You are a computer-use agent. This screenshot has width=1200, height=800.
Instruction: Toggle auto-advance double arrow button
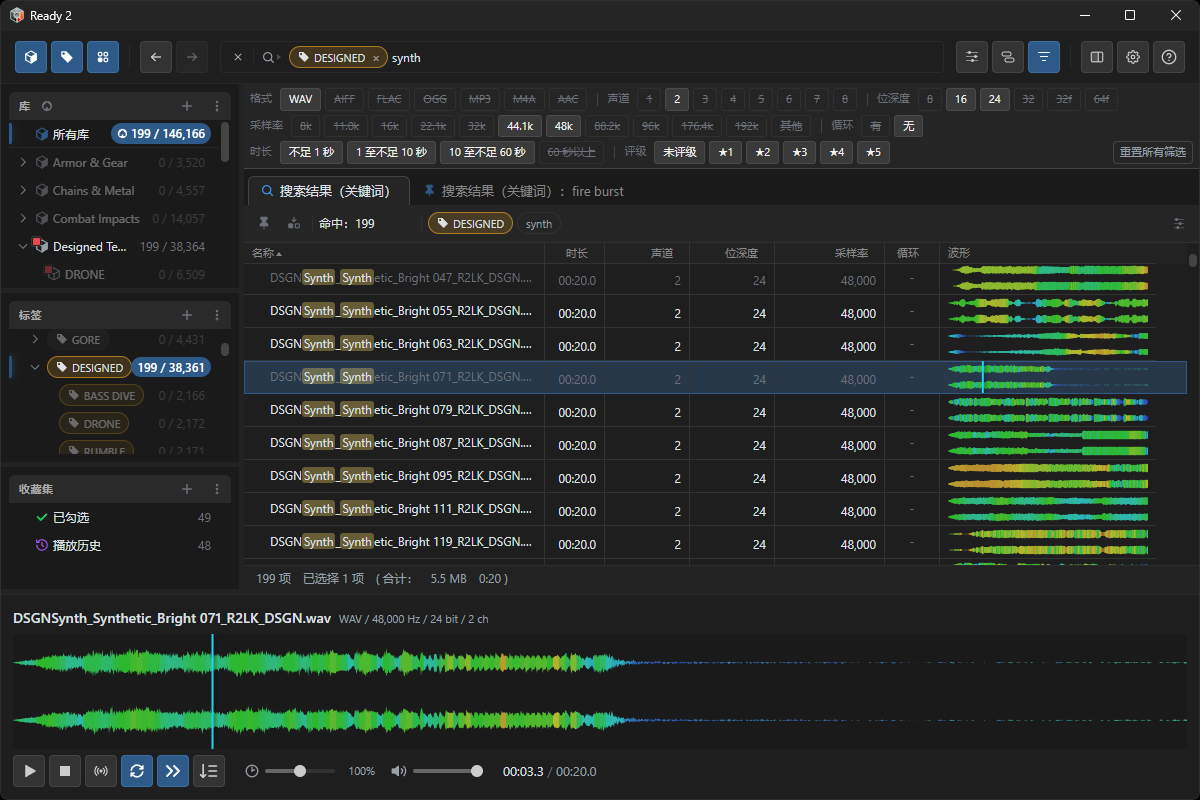(173, 771)
